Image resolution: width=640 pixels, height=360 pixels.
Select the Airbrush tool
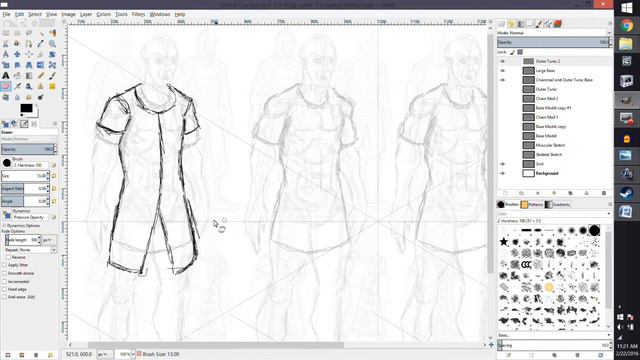[17, 86]
